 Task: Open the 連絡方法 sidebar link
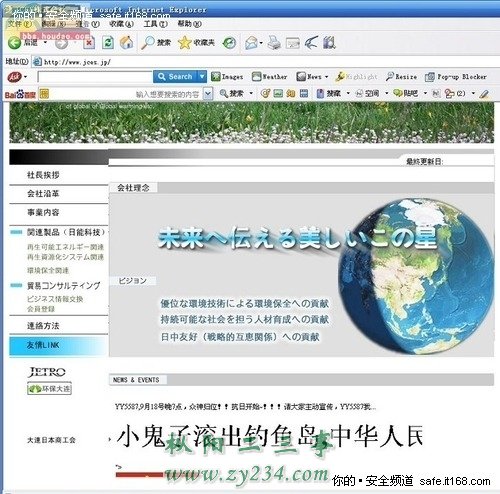click(x=43, y=326)
